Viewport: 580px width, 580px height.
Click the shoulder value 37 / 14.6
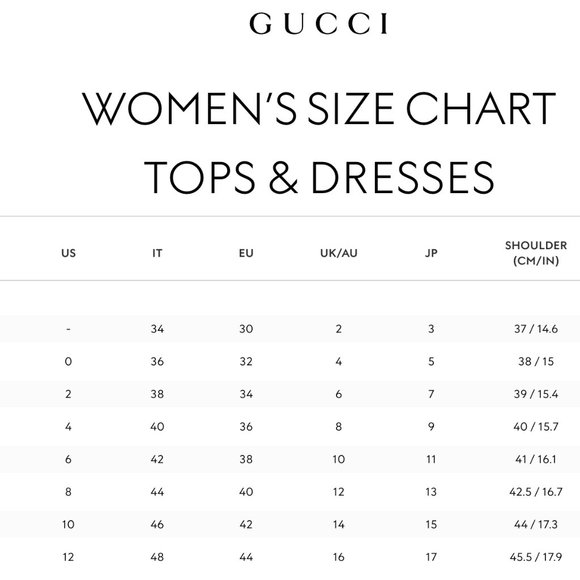(x=536, y=329)
